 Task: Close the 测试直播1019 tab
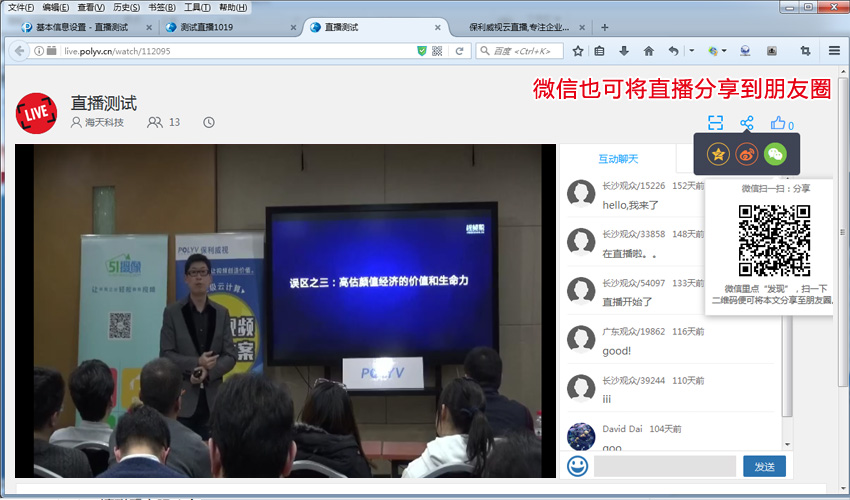pos(293,27)
